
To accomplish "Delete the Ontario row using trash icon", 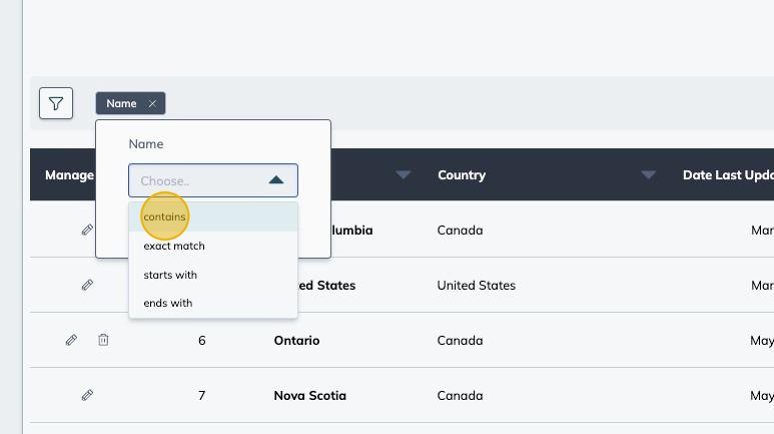I will (x=103, y=340).
